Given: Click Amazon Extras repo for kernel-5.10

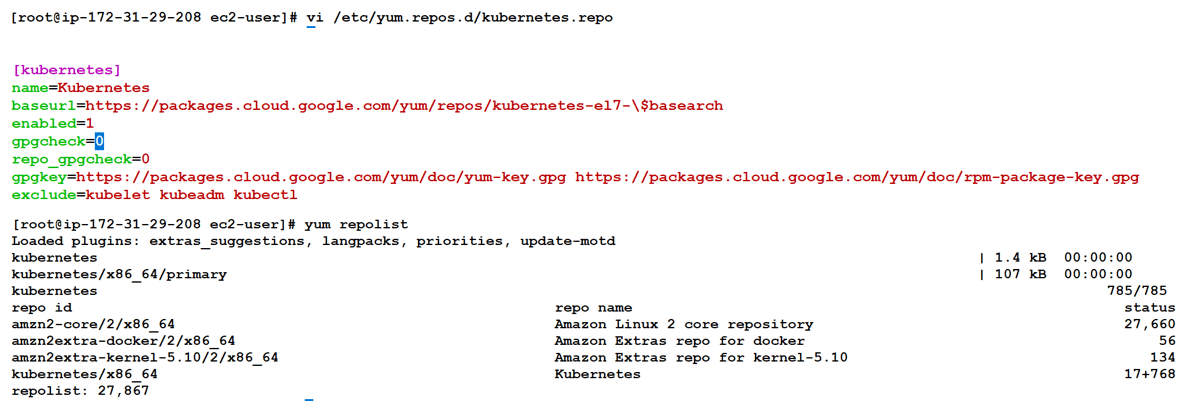Looking at the screenshot, I should coord(700,357).
